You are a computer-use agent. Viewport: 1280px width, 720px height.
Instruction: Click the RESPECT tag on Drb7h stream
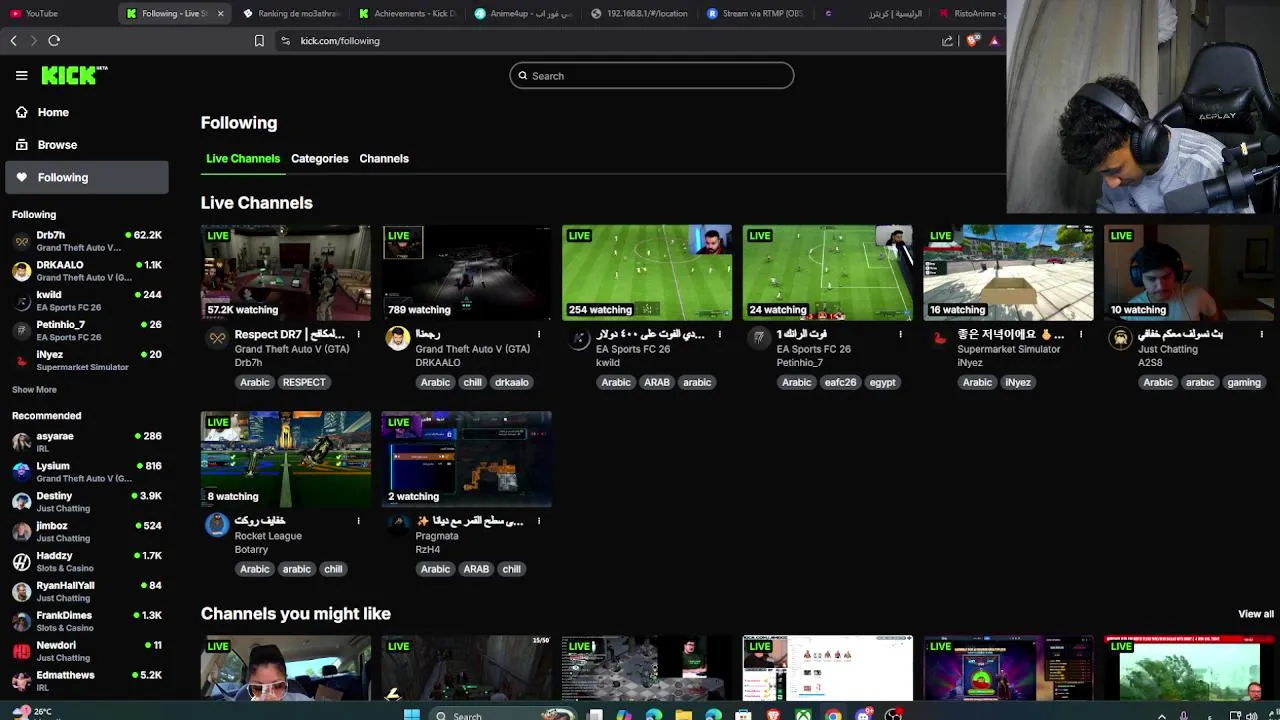click(x=304, y=382)
